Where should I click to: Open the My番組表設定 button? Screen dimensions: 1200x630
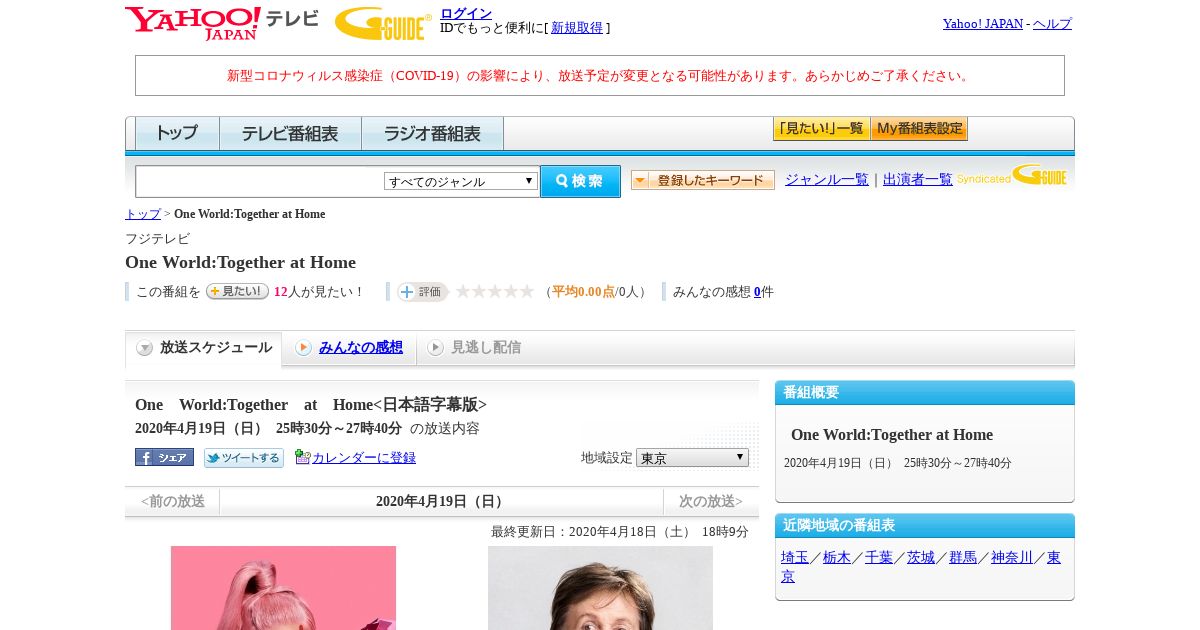coord(919,128)
